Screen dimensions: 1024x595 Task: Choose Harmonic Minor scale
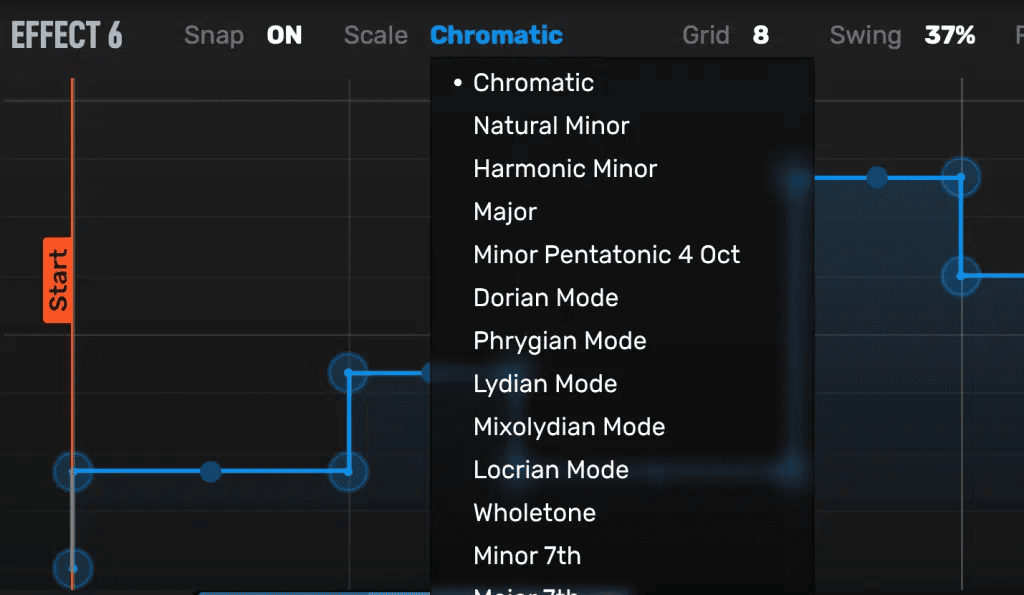tap(565, 169)
